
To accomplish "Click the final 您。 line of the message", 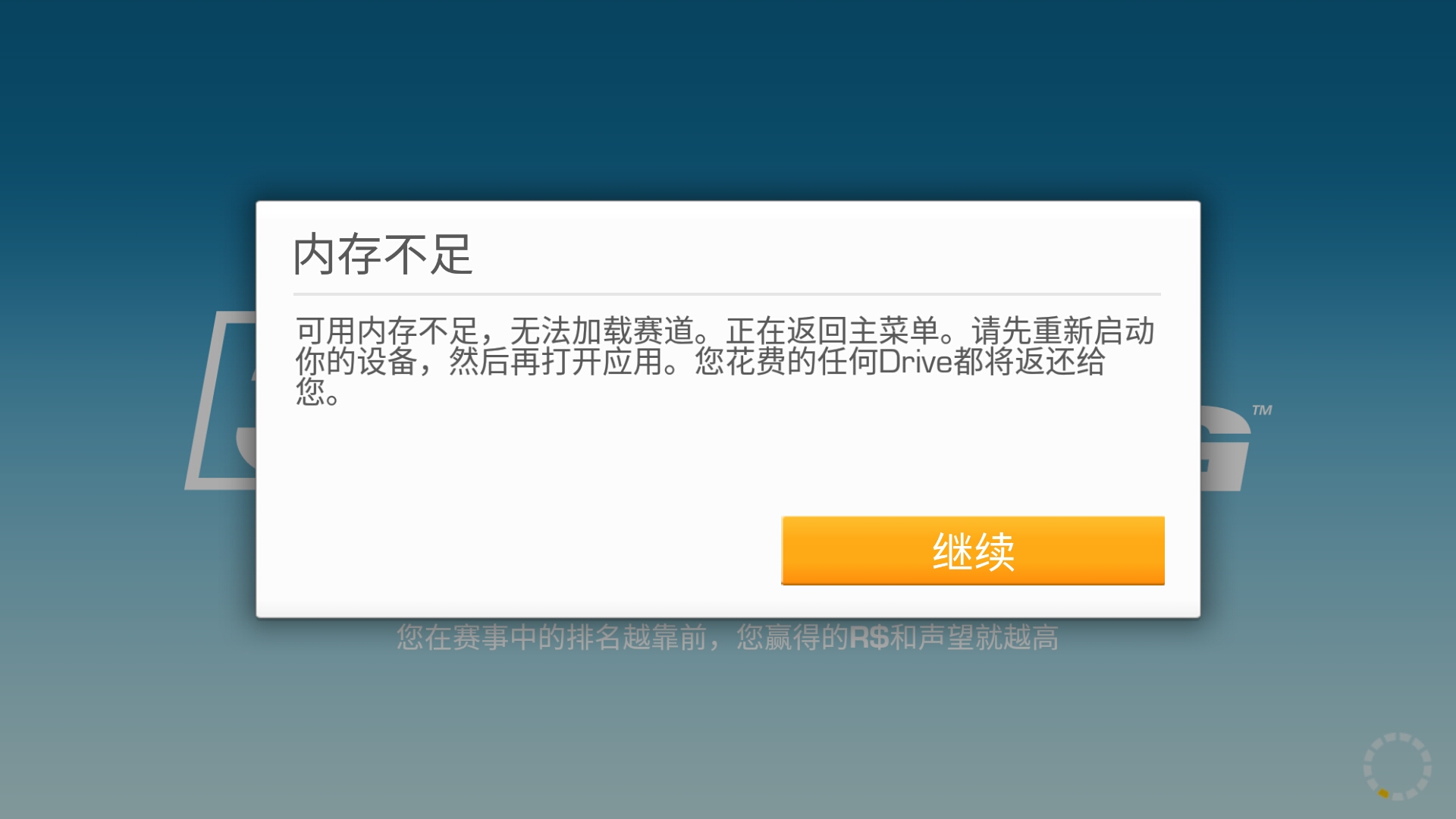I will [318, 392].
